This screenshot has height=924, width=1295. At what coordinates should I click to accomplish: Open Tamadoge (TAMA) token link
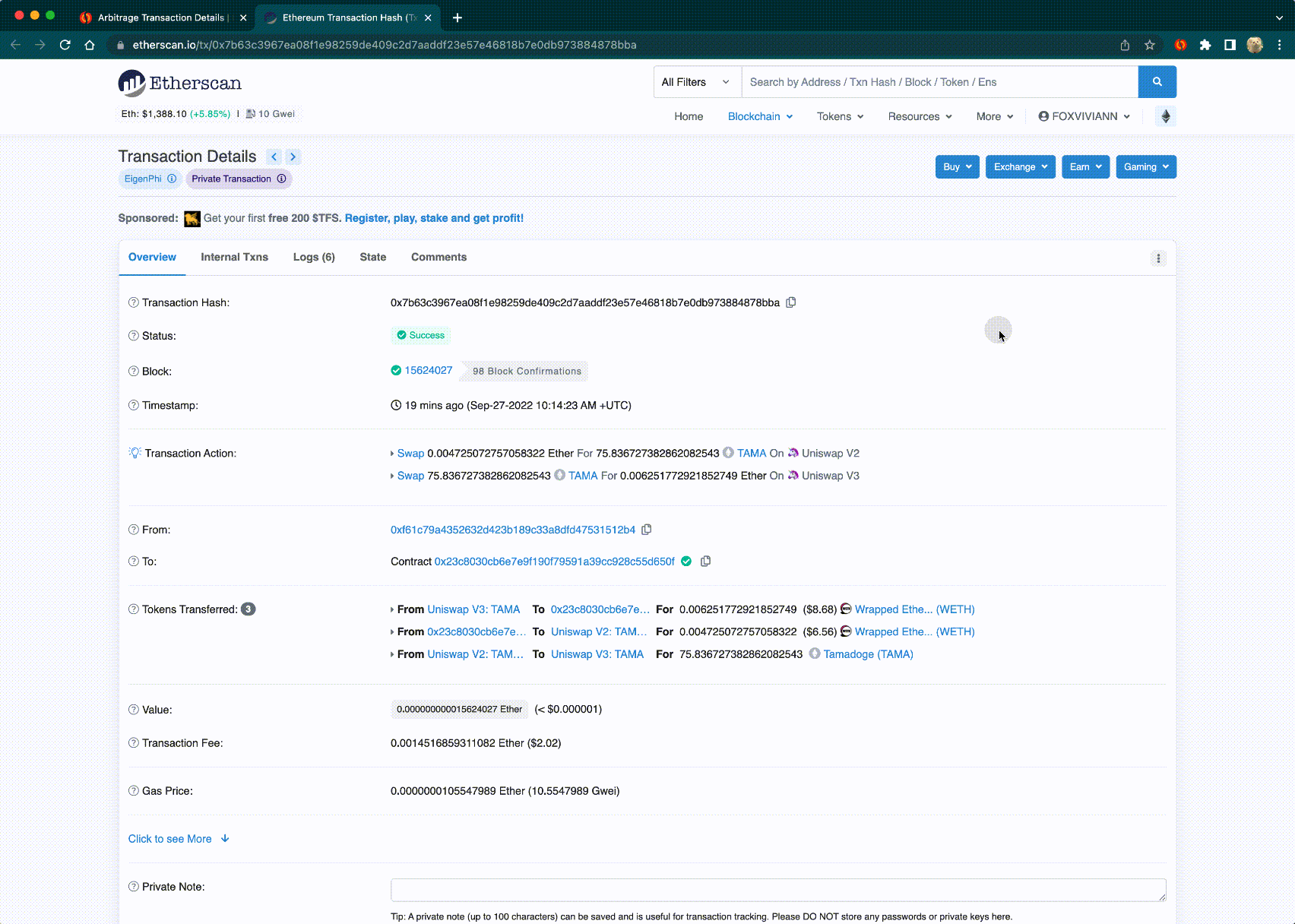click(868, 654)
